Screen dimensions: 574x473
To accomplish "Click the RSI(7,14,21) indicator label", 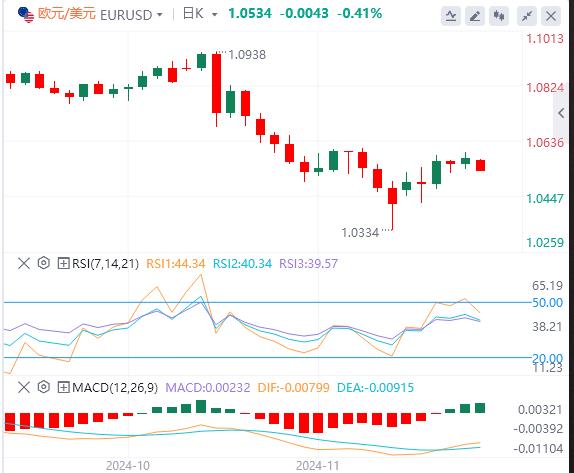I will 105,264.
